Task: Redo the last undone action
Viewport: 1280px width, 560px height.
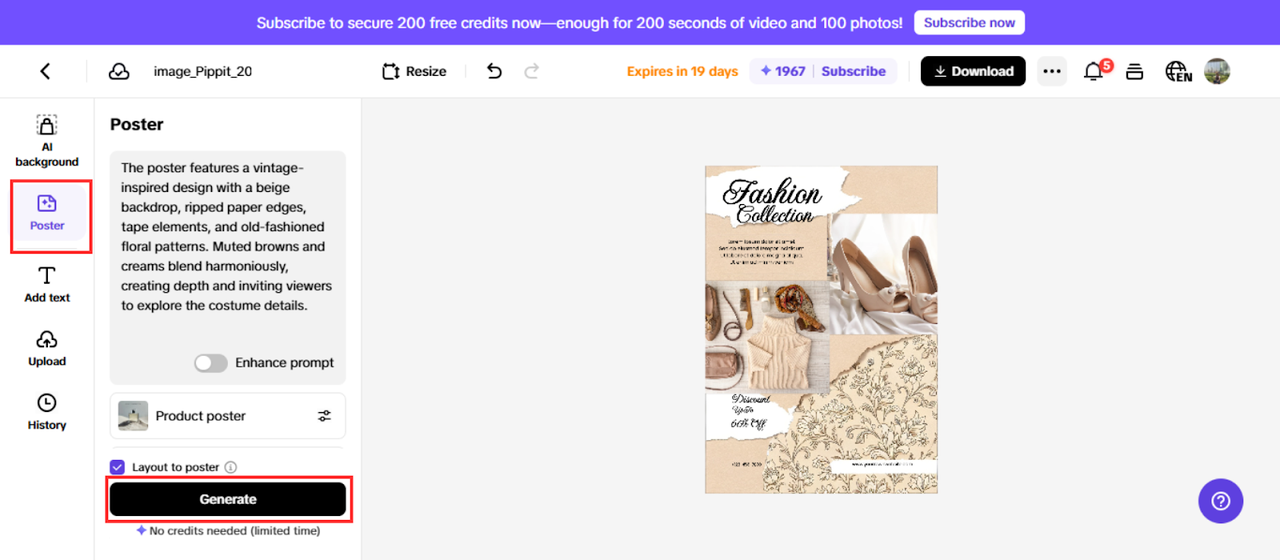Action: point(532,71)
